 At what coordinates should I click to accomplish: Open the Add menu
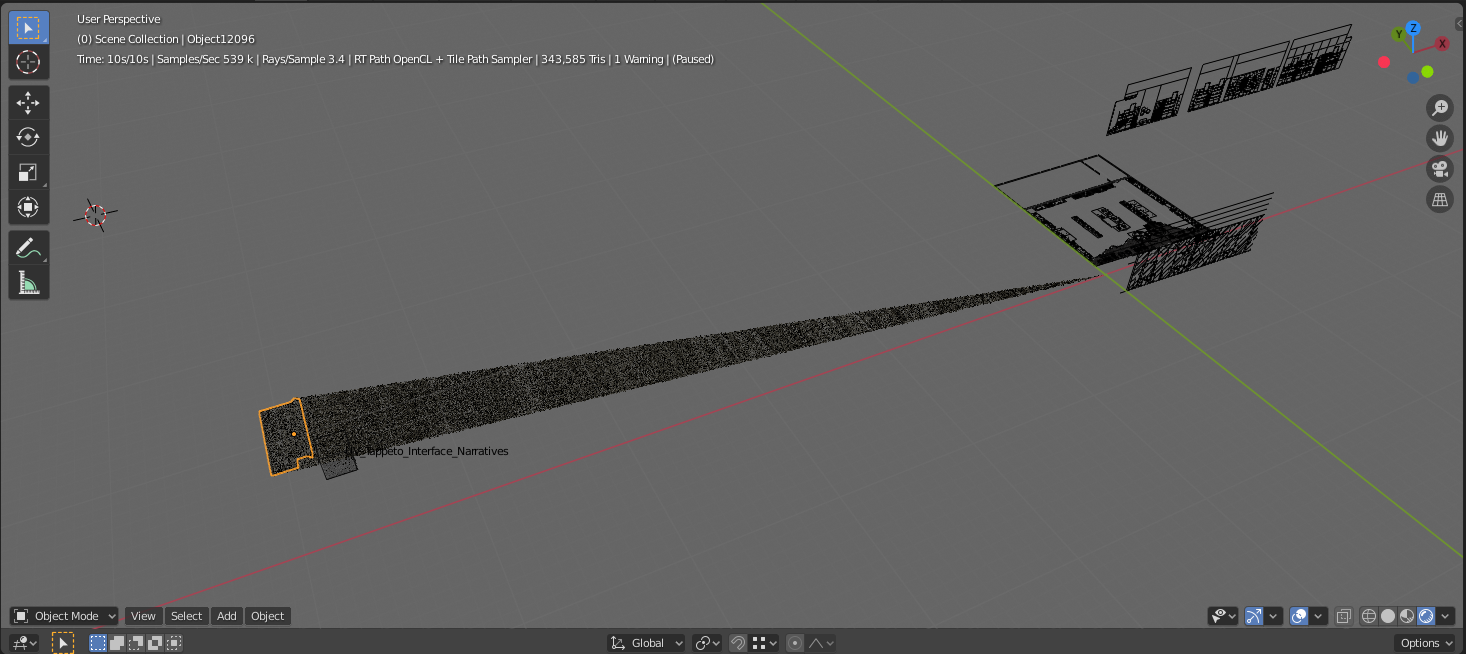pos(227,616)
